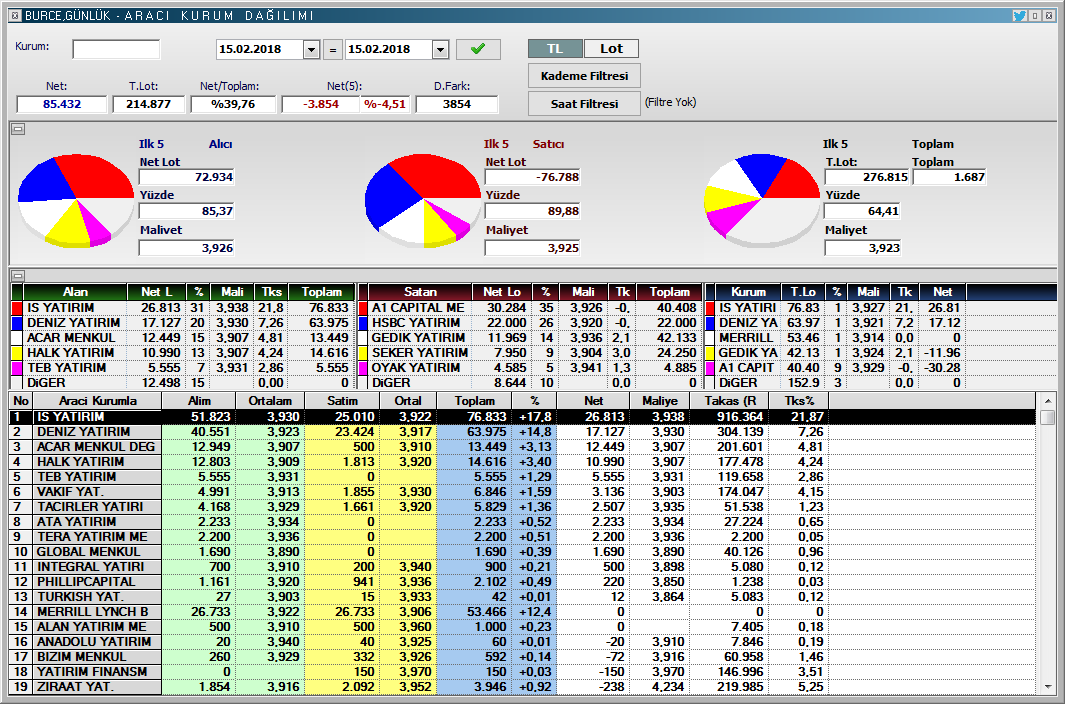Click HALK YATIRIM in buyers table
Viewport: 1065px width, 704px height.
click(x=71, y=353)
